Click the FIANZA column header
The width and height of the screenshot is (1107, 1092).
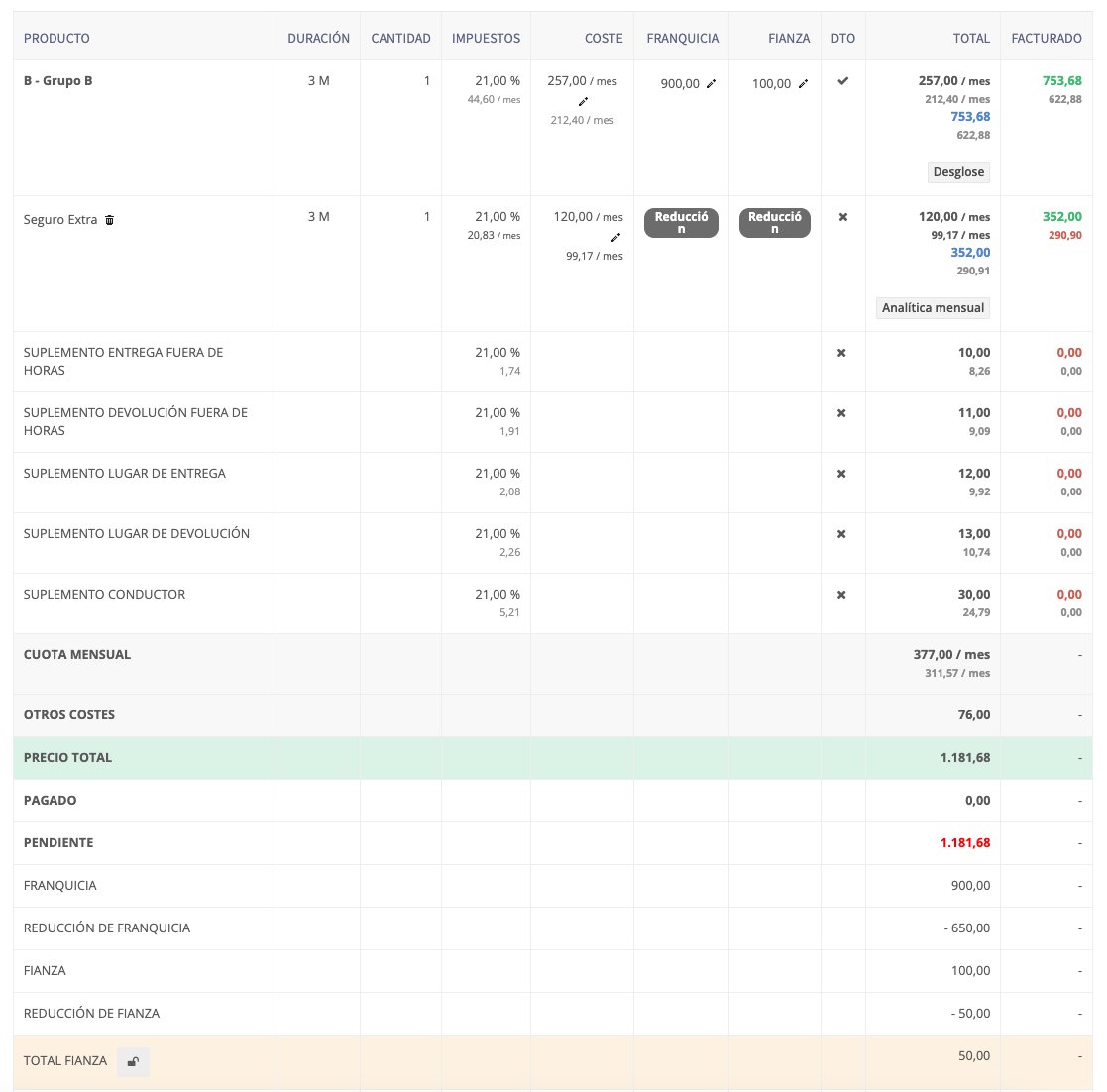click(x=789, y=38)
